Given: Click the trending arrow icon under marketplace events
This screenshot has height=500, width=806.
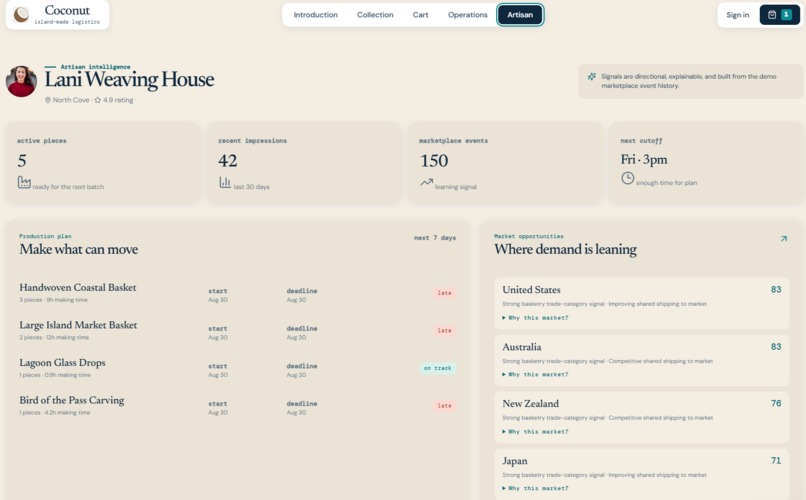Looking at the screenshot, I should click(426, 182).
